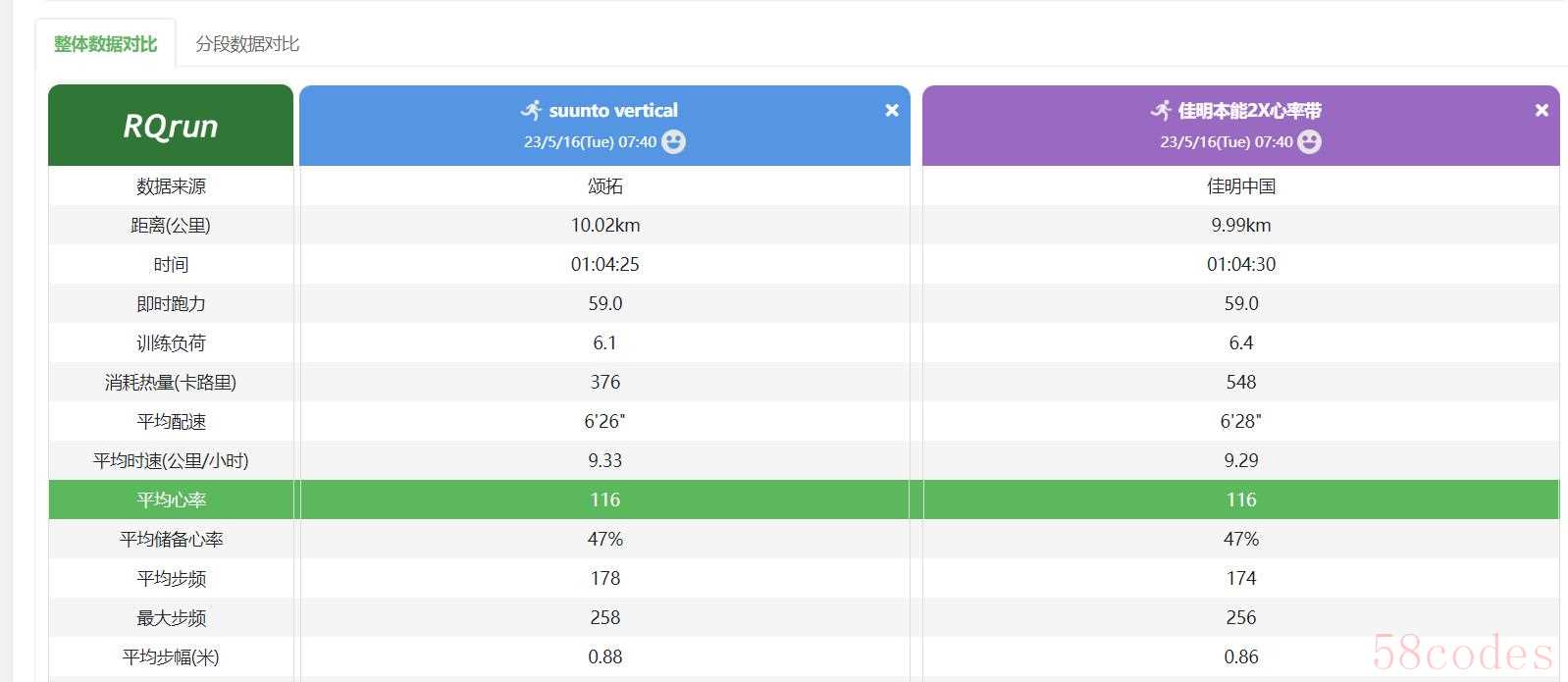1568x682 pixels.
Task: Click the running figure icon beside 佳明本能2X心率带
Action: (x=1161, y=110)
